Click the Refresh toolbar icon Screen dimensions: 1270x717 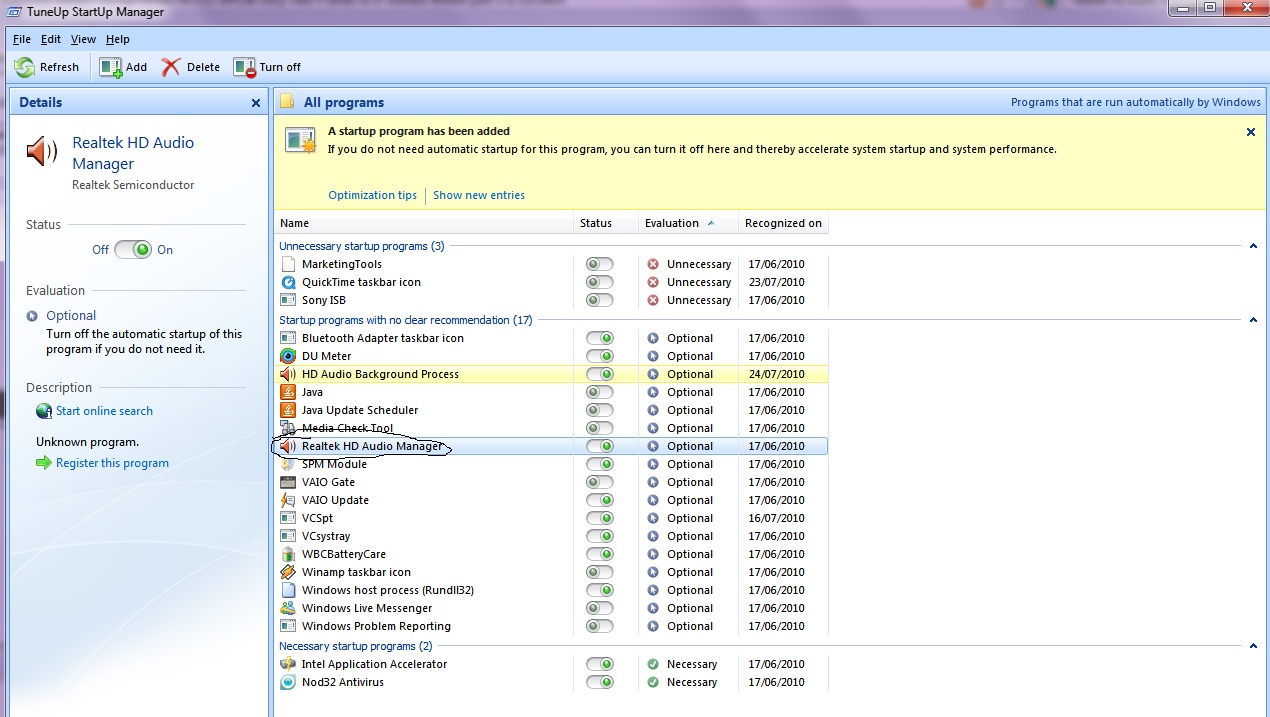(x=25, y=67)
